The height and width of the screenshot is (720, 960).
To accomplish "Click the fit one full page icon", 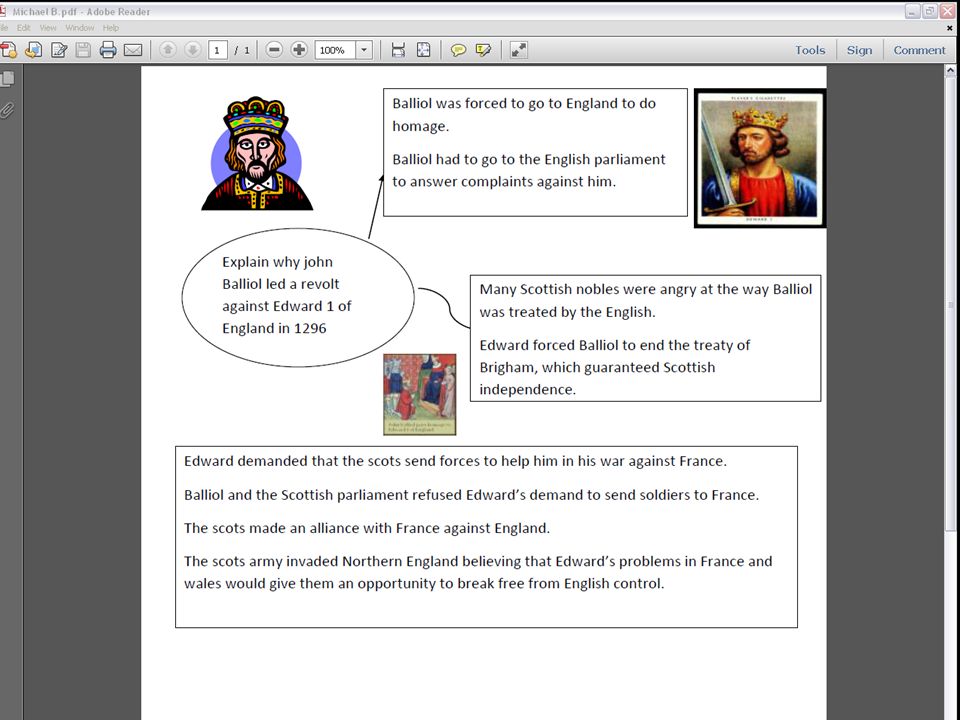I will [x=424, y=50].
